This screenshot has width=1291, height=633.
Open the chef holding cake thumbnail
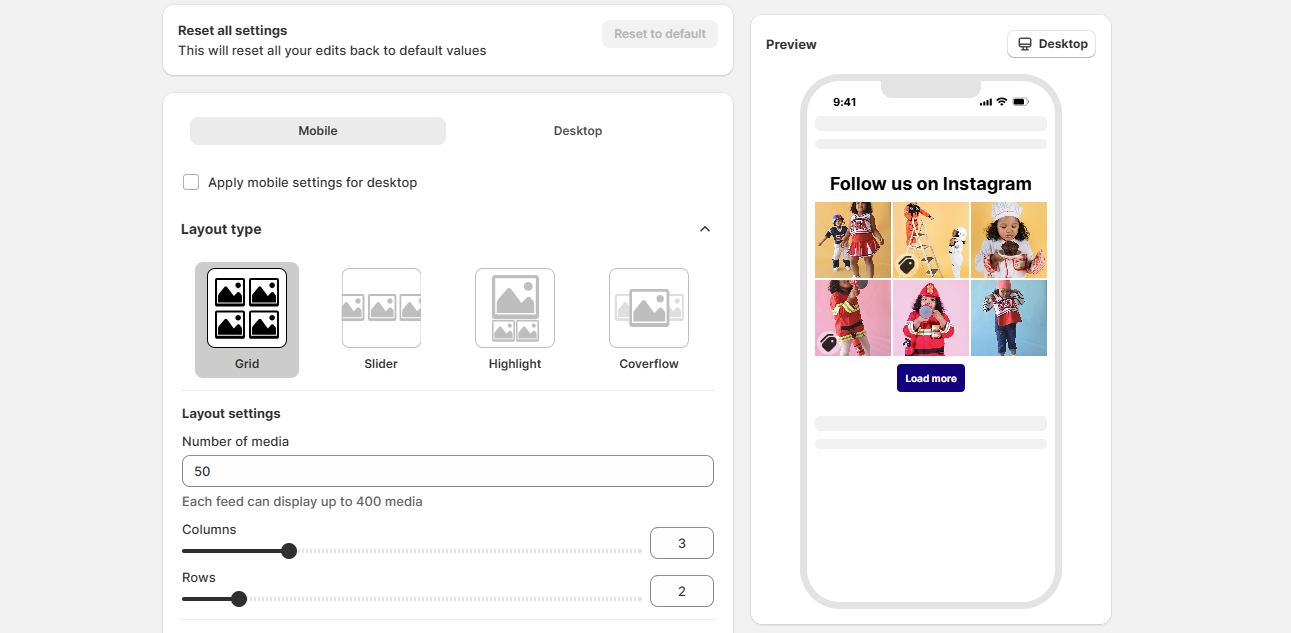1009,240
